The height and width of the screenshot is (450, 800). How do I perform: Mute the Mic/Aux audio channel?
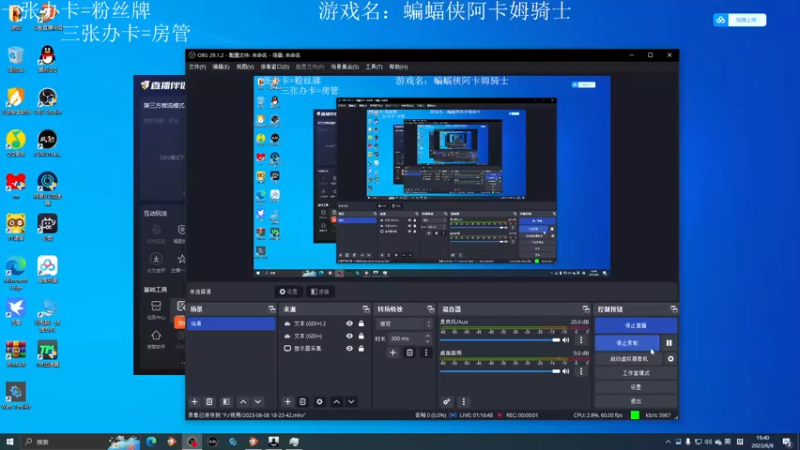pos(566,340)
